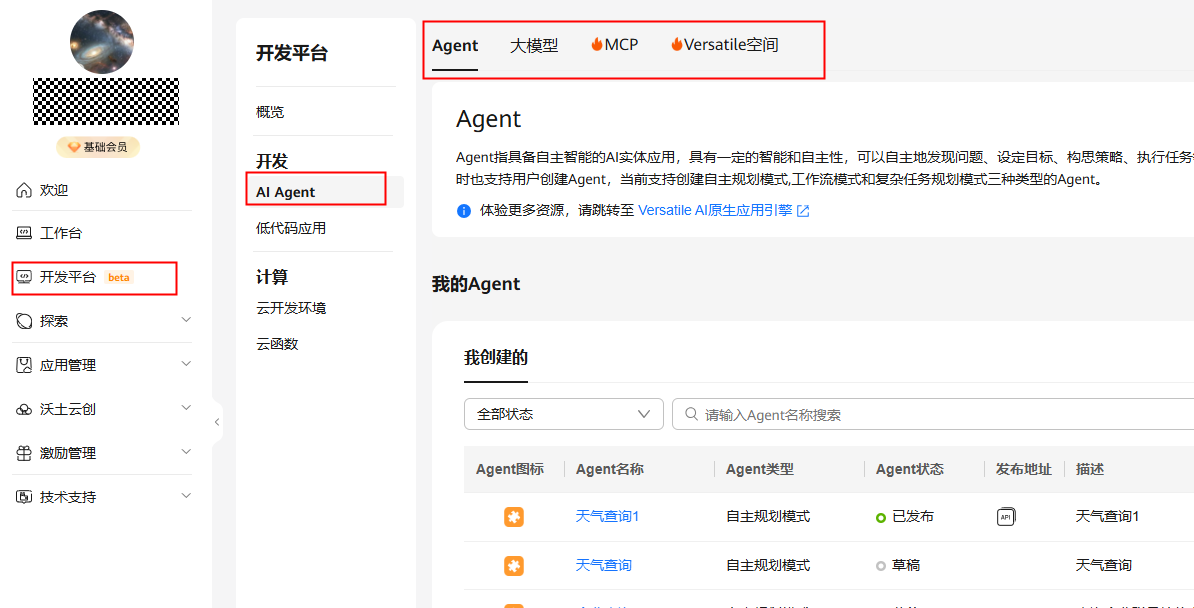Screen dimensions: 1194x608
Task: Click the API publish icon for 天气查询1
Action: tap(1005, 516)
